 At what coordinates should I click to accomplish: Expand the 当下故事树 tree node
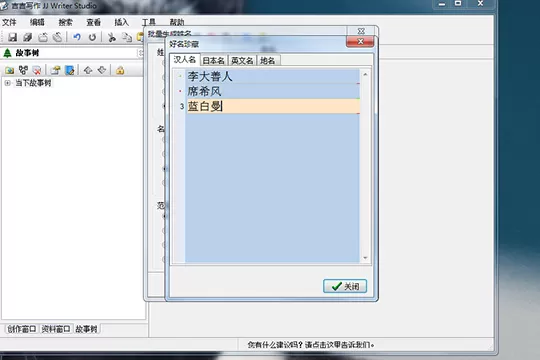[7, 83]
